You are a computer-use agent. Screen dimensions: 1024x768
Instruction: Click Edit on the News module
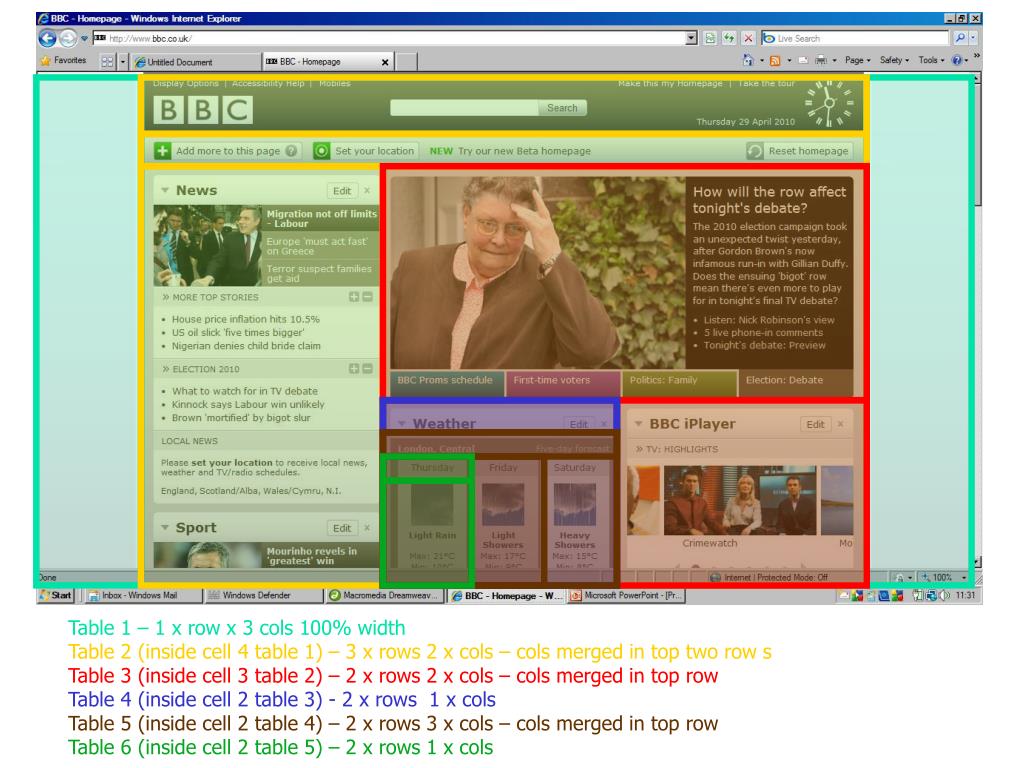pyautogui.click(x=342, y=191)
